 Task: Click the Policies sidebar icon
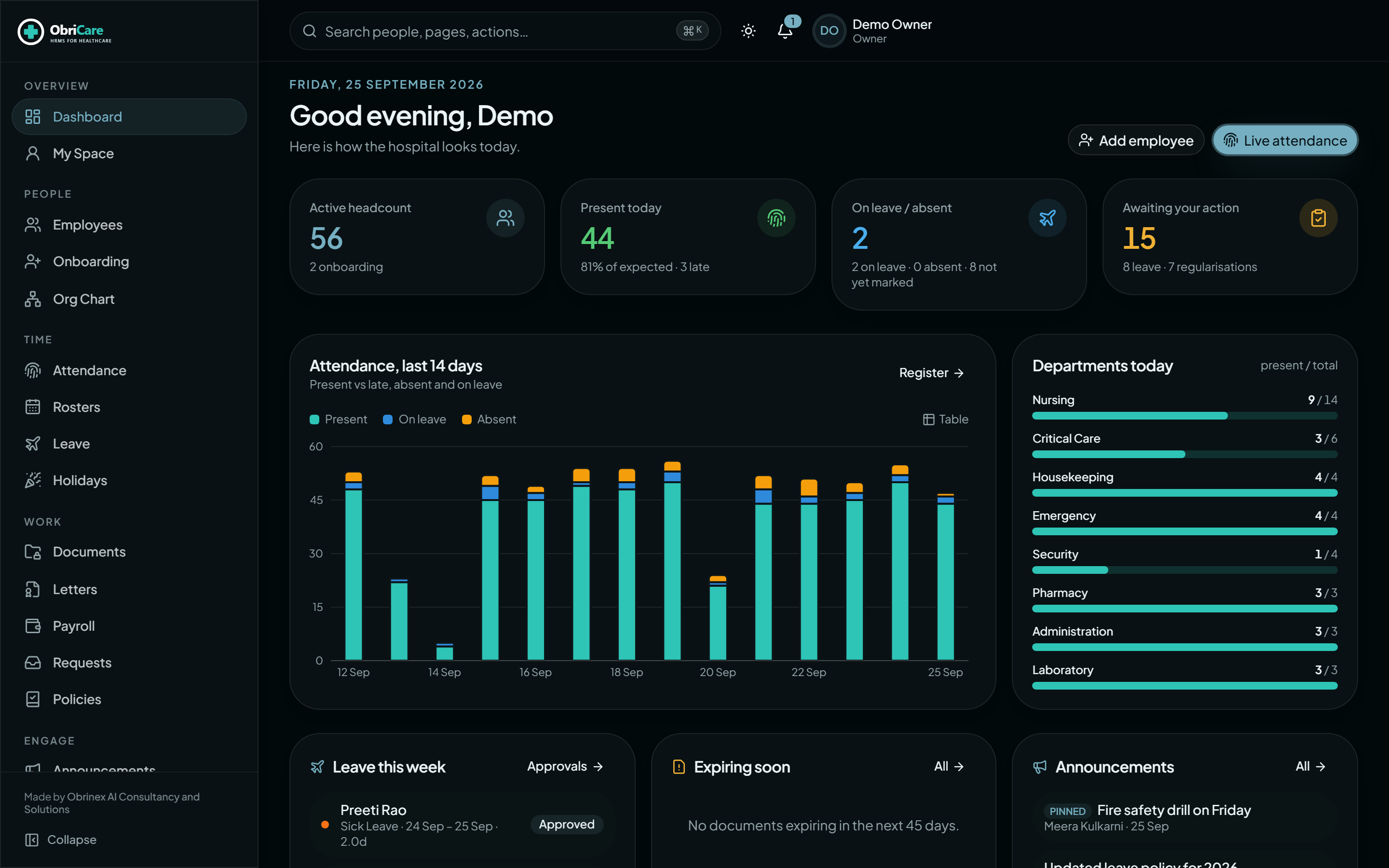[x=33, y=699]
